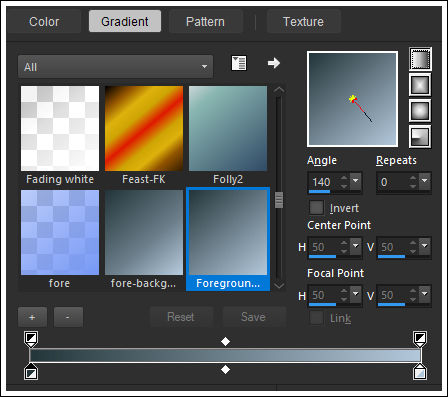
Task: Click the upper transparency midpoint diamond
Action: 226,342
